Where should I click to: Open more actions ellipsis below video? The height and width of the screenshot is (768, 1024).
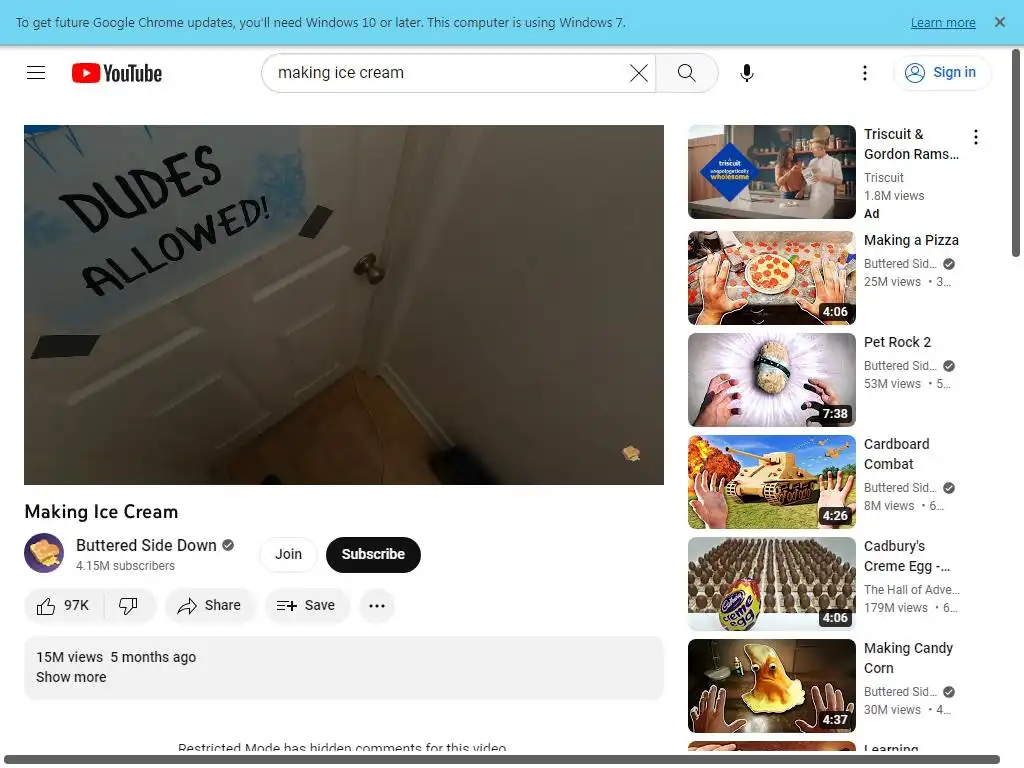(x=377, y=606)
